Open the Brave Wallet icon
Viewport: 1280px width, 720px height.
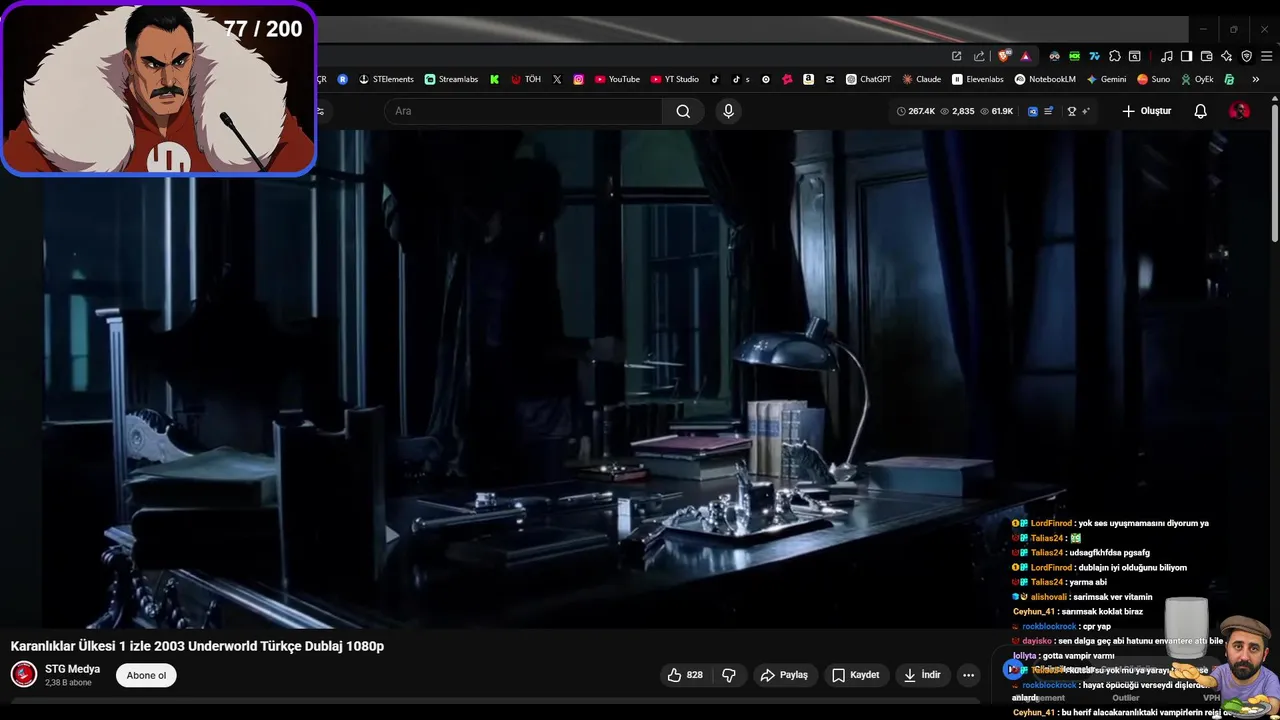click(x=1207, y=56)
